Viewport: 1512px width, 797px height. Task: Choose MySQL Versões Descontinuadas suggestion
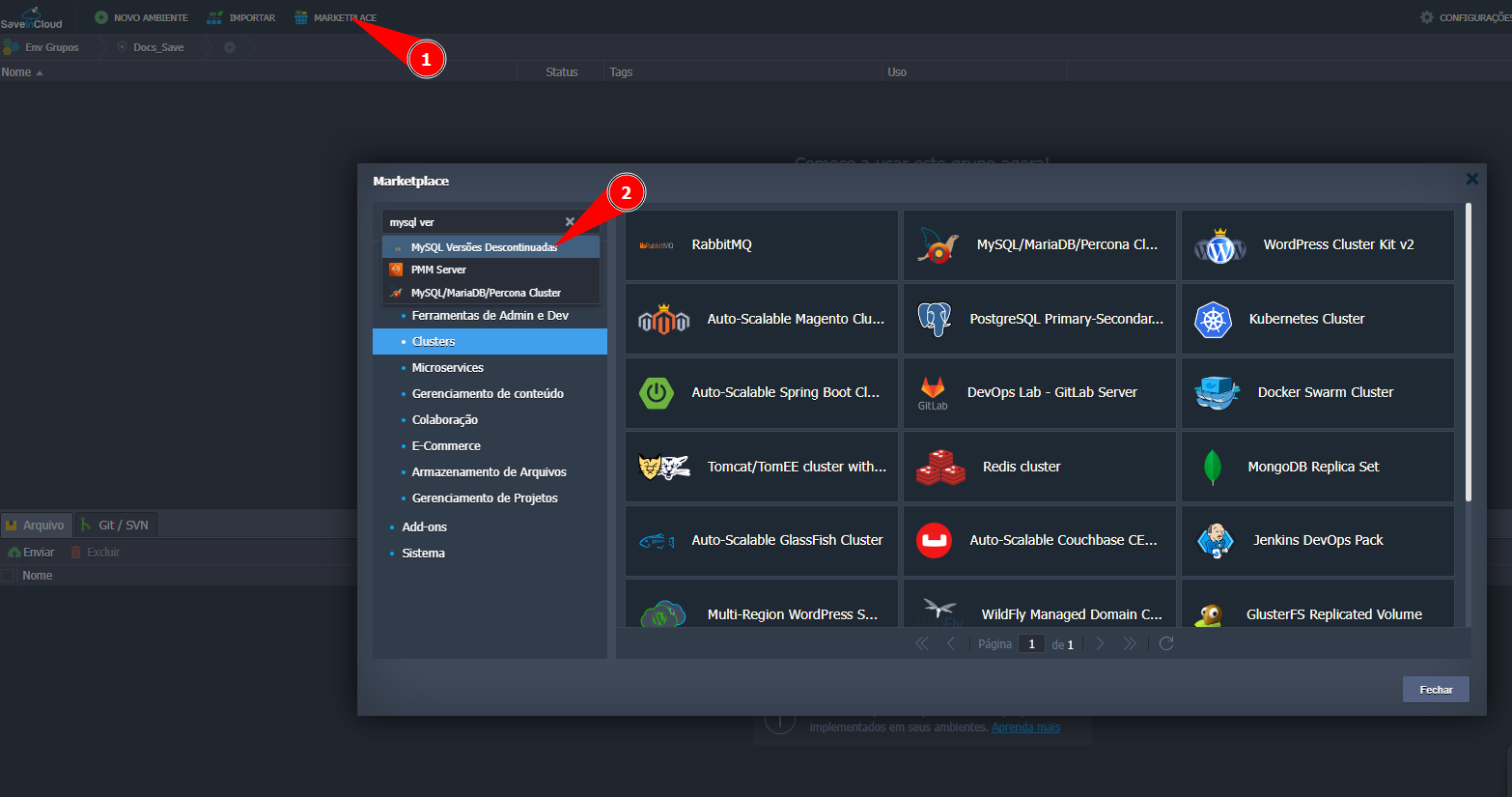click(484, 247)
